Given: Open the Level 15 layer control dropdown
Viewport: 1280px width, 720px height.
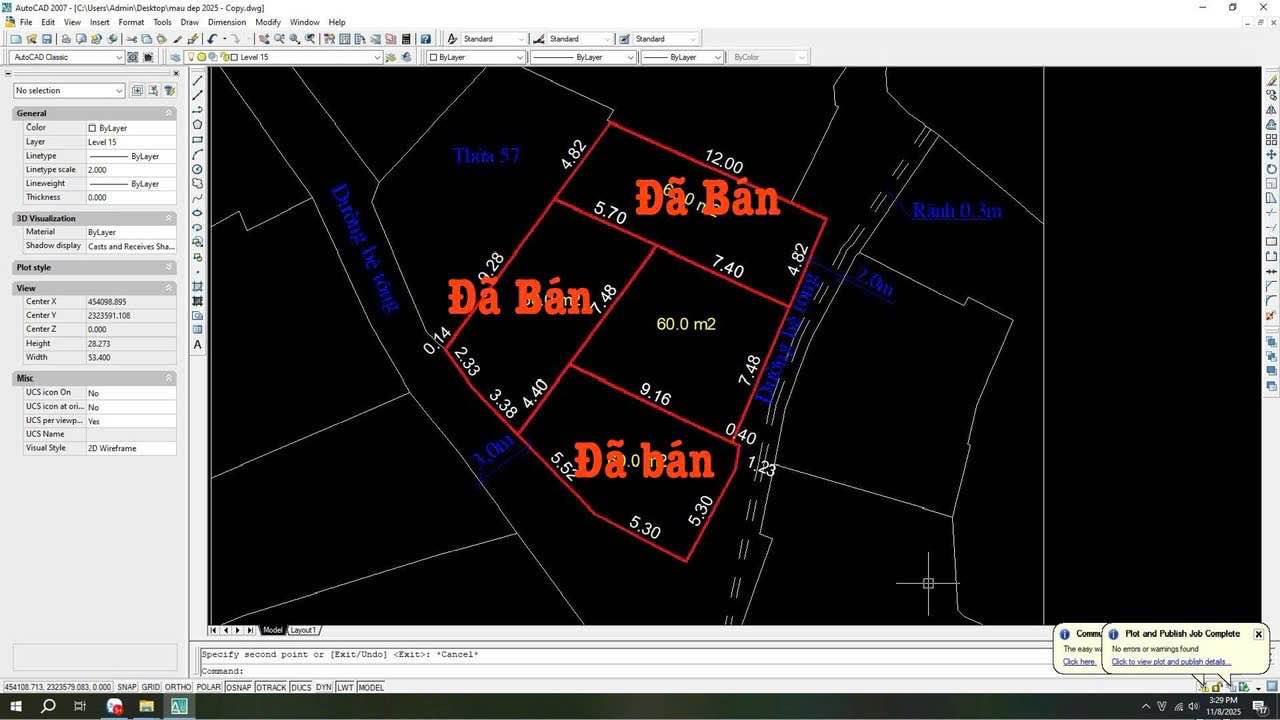Looking at the screenshot, I should [376, 57].
